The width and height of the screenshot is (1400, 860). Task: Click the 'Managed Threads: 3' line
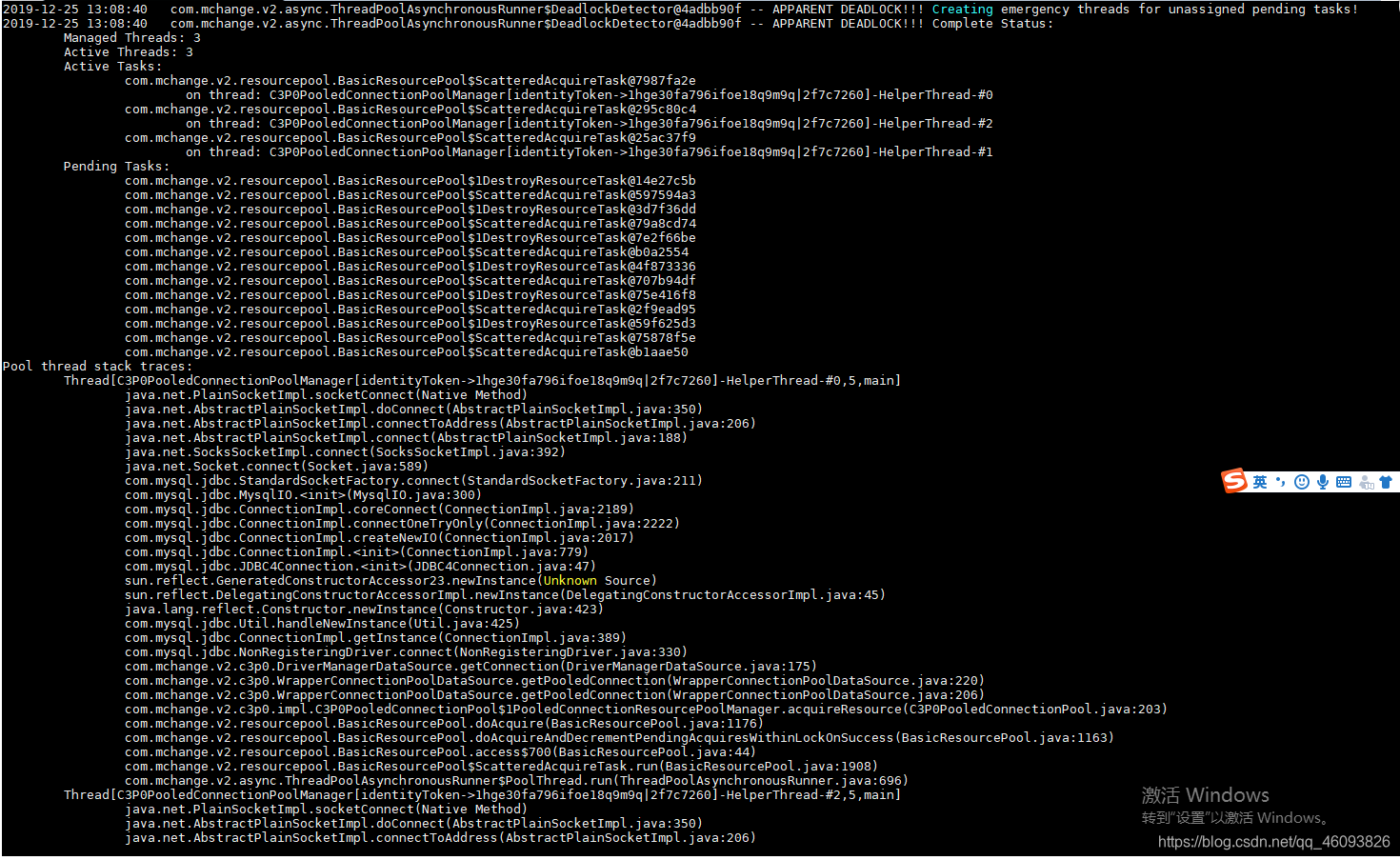tap(132, 38)
